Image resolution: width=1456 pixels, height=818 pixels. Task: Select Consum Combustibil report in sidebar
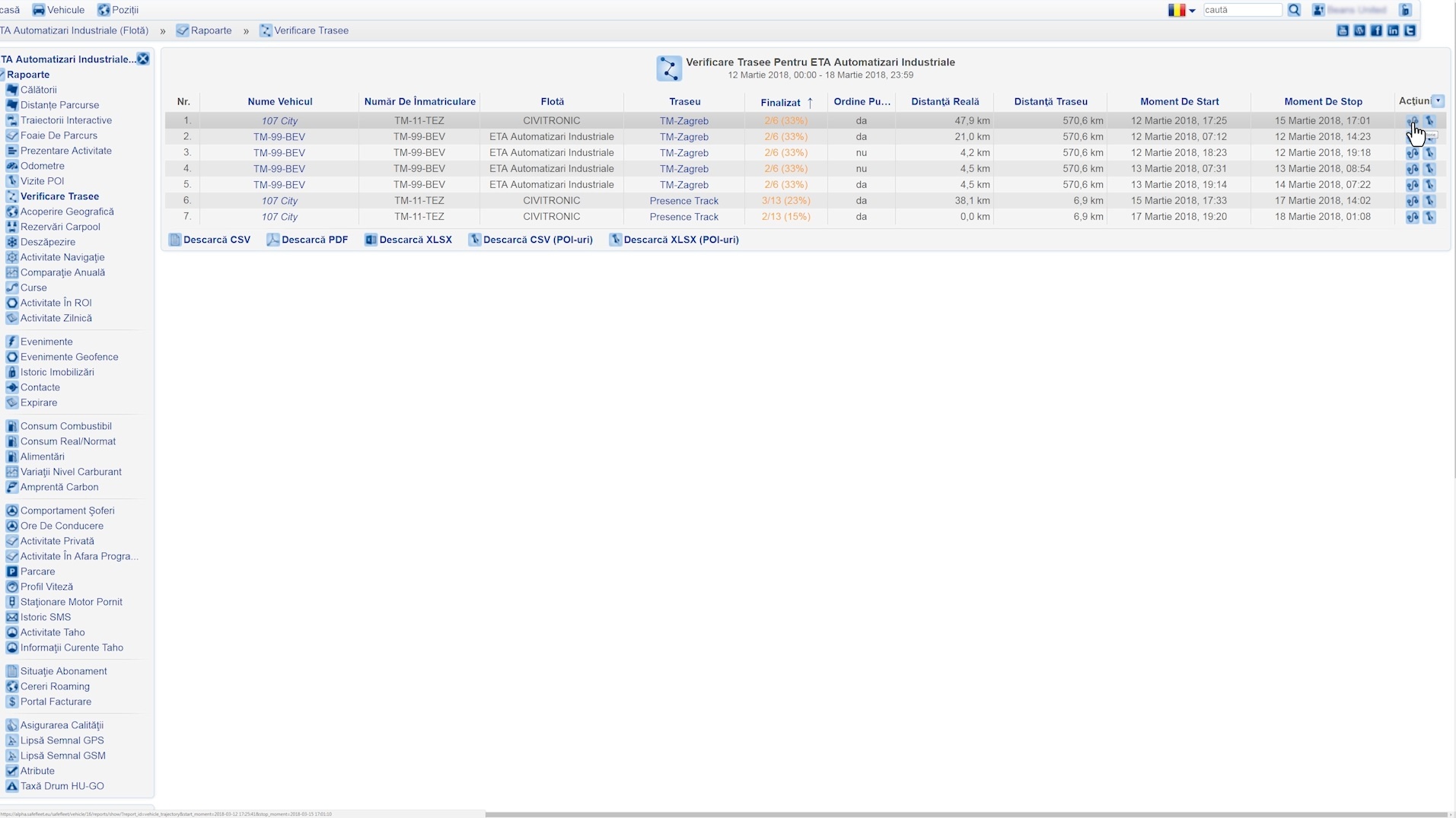click(65, 426)
